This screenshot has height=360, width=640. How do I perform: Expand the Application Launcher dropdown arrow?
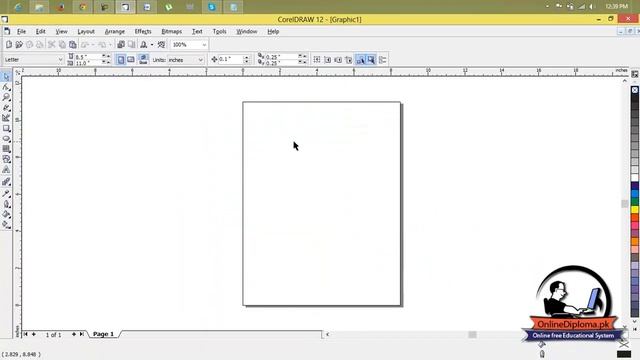point(152,44)
